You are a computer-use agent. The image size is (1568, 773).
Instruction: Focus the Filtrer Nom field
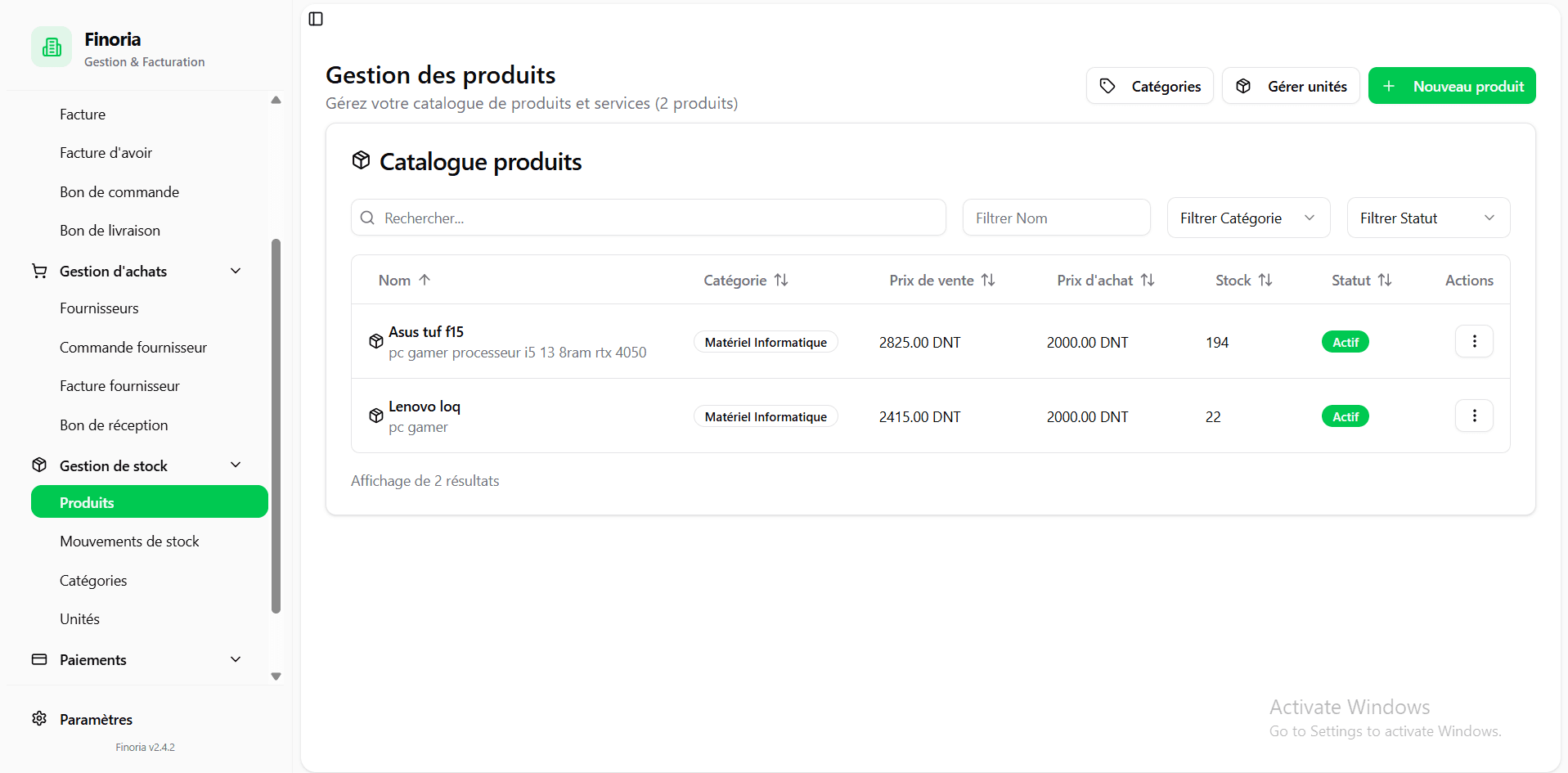tap(1056, 218)
